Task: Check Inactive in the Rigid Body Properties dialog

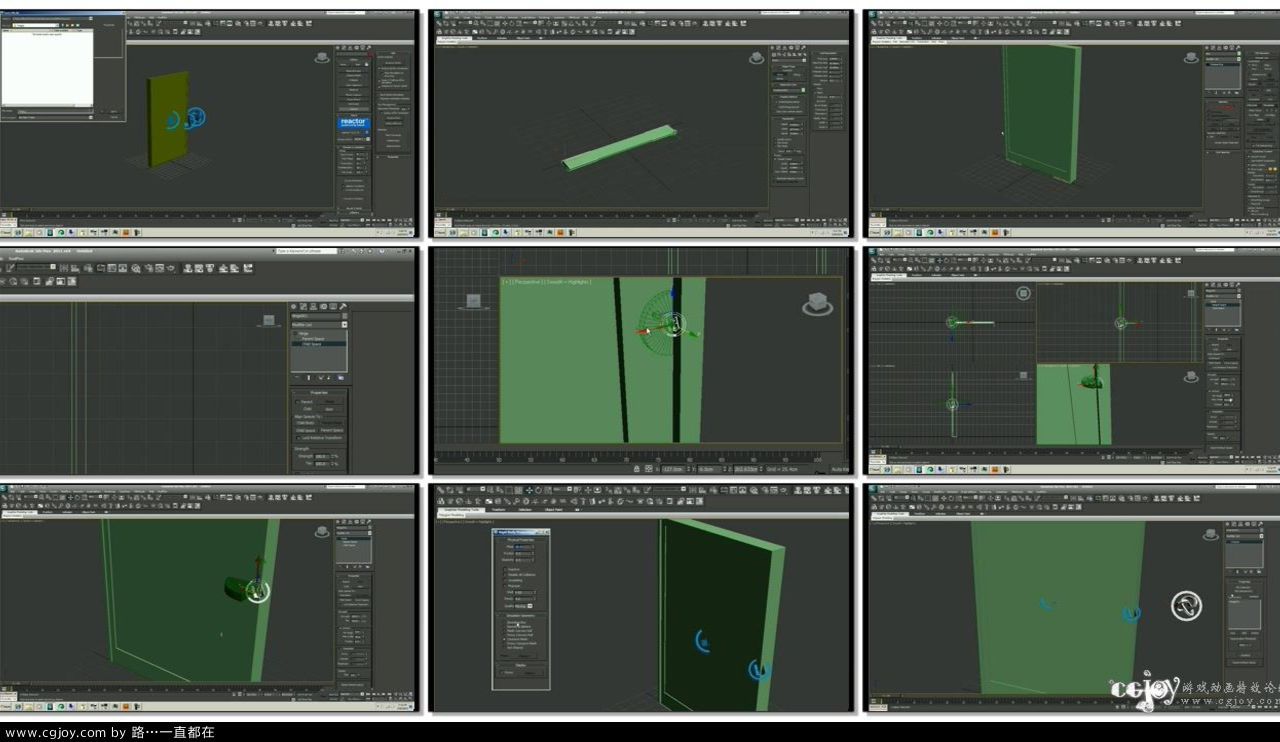Action: tap(505, 569)
